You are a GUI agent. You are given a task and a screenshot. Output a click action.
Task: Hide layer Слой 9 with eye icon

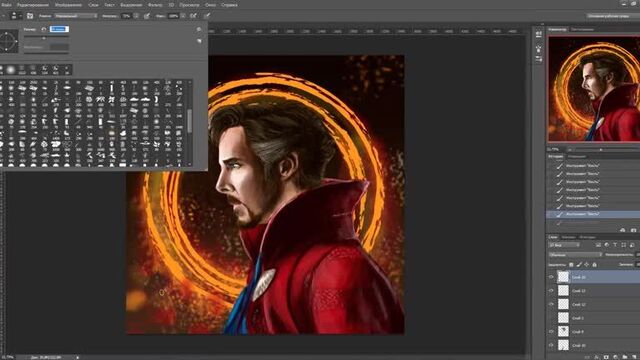point(551,331)
